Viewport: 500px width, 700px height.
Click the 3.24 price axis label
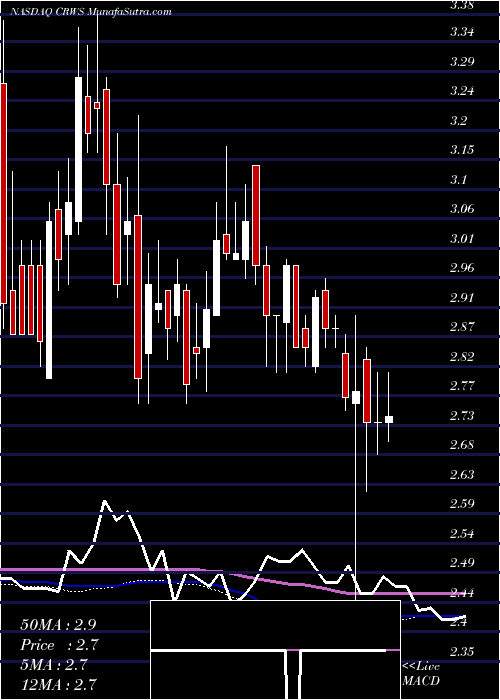coord(462,91)
